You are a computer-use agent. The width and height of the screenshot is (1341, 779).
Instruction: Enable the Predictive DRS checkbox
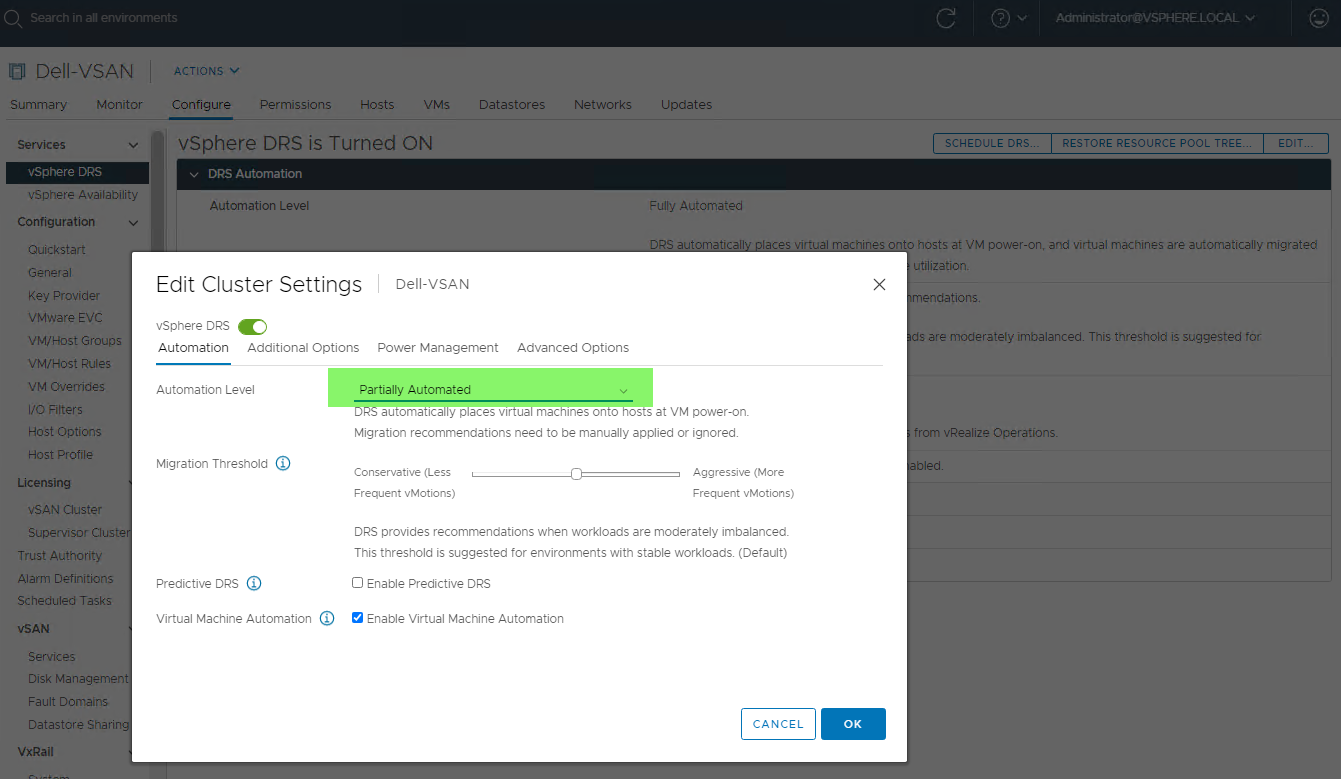[x=357, y=582]
